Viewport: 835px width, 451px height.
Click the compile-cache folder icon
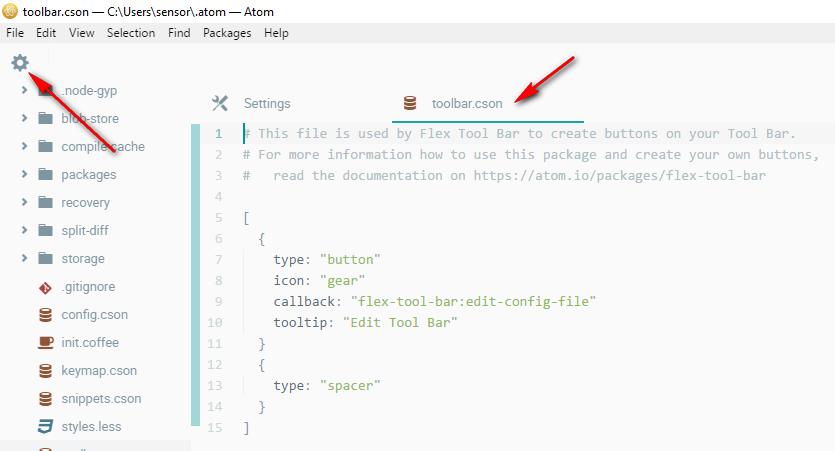[x=46, y=146]
